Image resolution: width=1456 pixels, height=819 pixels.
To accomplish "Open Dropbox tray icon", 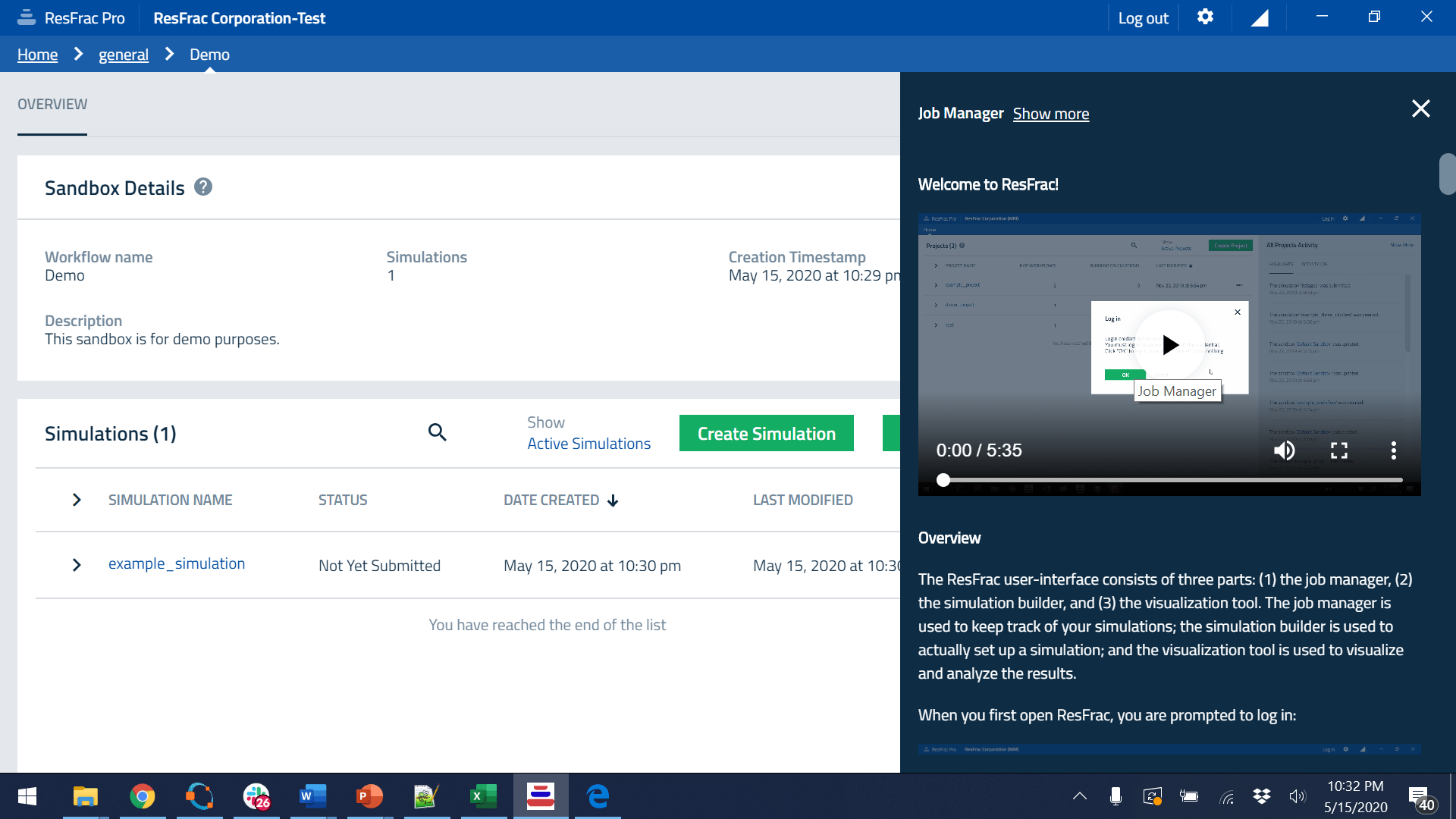I will pyautogui.click(x=1262, y=796).
